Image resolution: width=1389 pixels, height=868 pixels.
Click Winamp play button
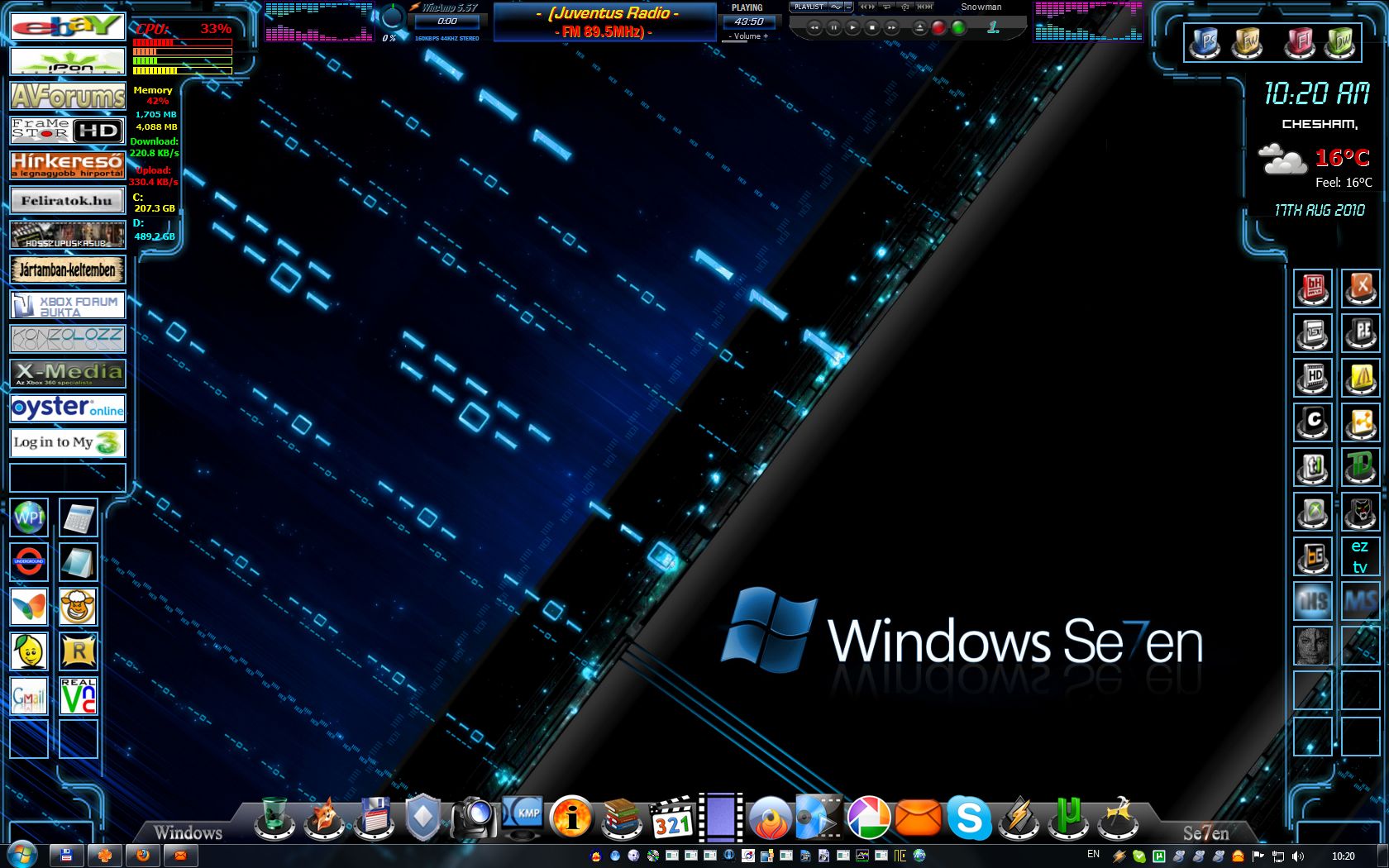coord(852,27)
